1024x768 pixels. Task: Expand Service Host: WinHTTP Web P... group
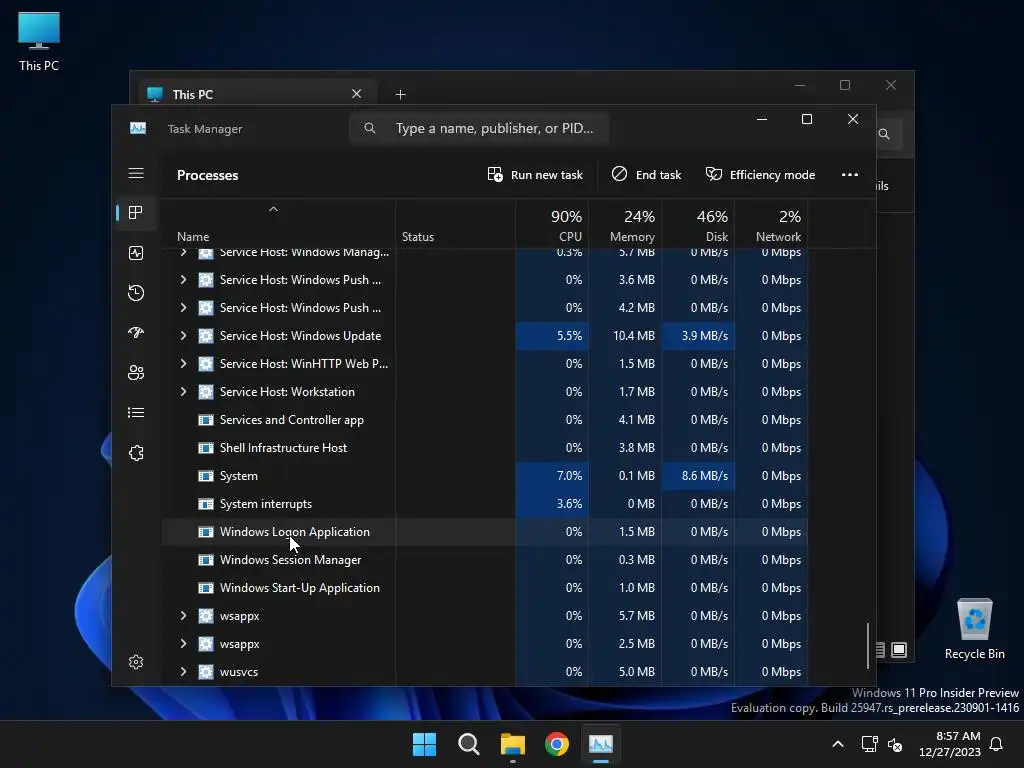[184, 364]
